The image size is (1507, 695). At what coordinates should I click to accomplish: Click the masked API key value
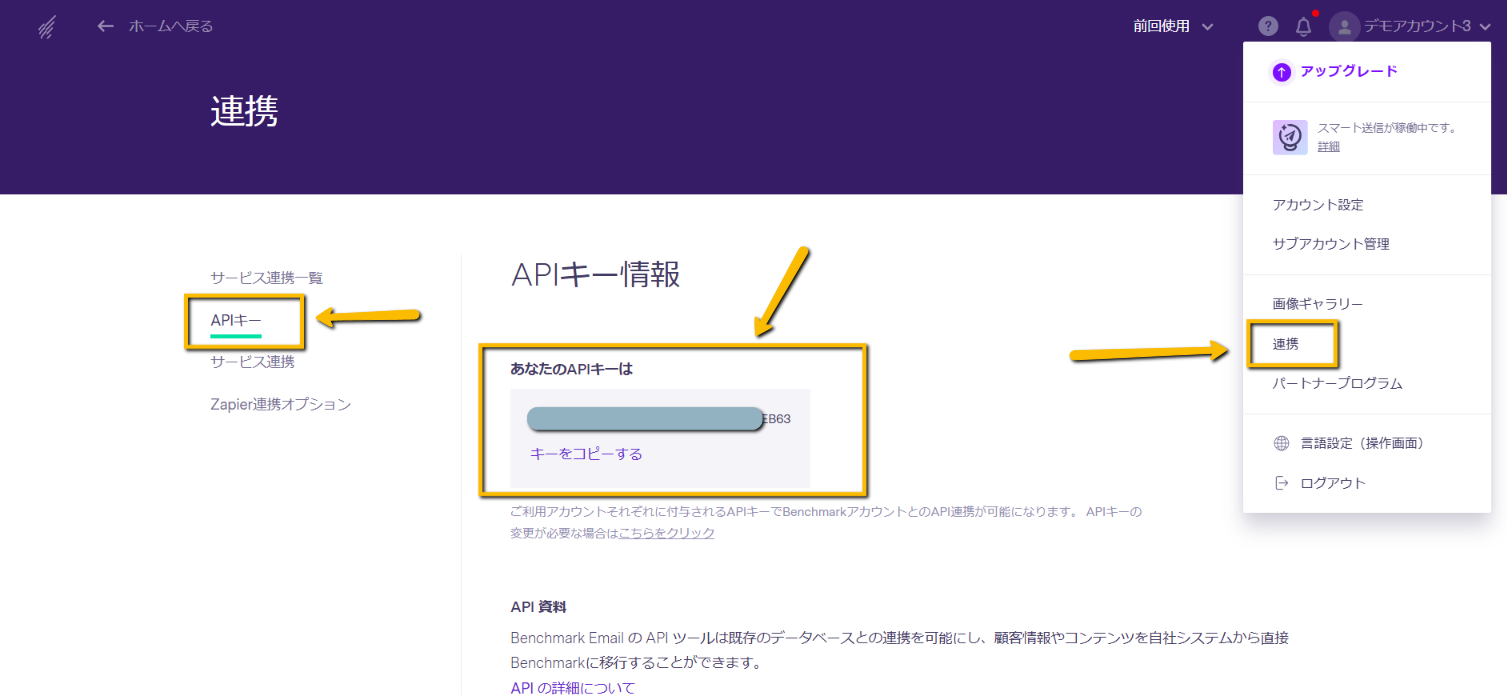click(x=659, y=419)
